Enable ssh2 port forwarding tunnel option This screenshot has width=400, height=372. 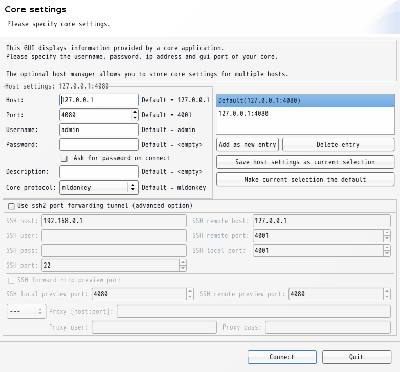tap(11, 206)
